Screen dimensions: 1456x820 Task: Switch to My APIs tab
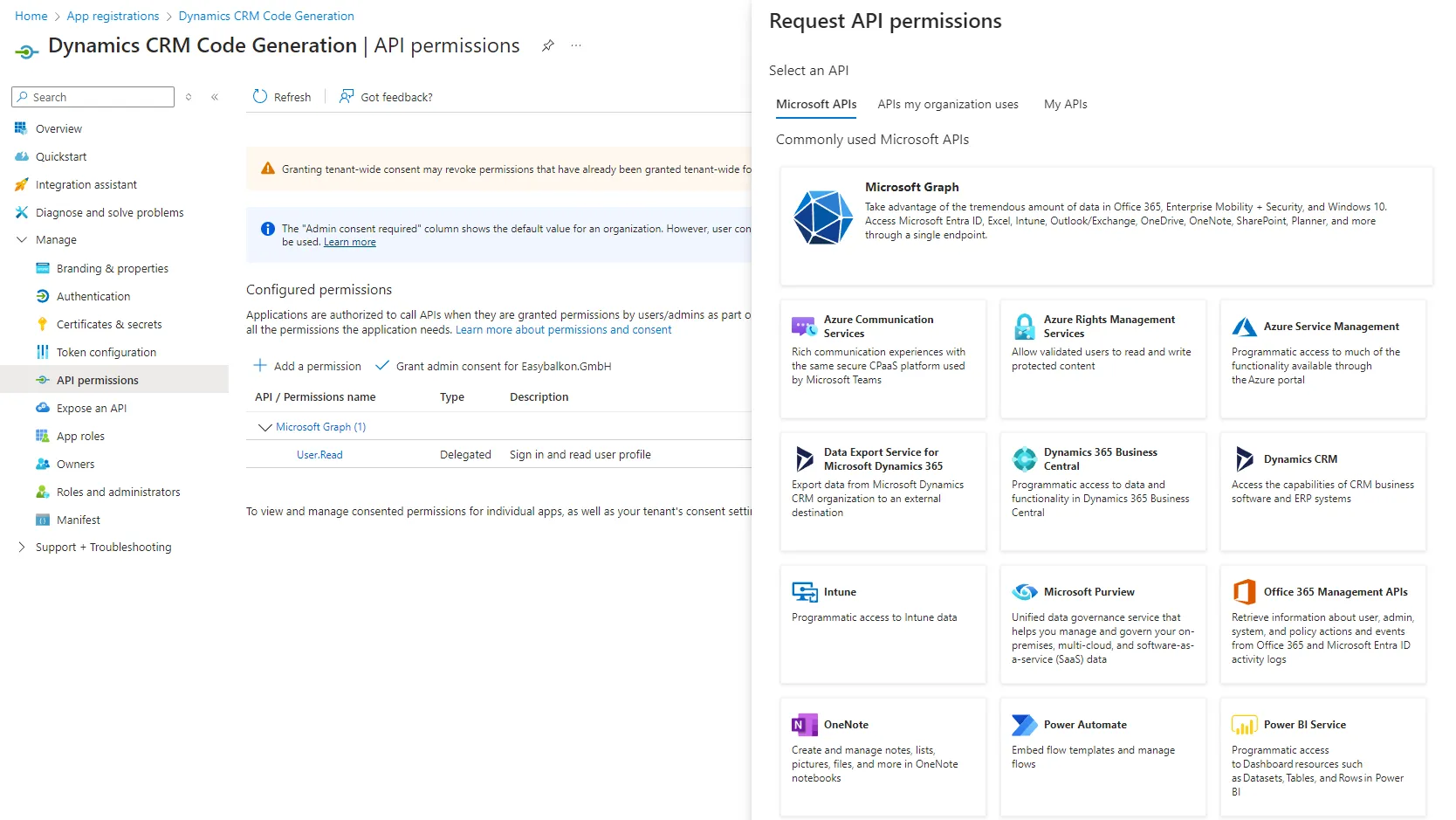[x=1065, y=104]
